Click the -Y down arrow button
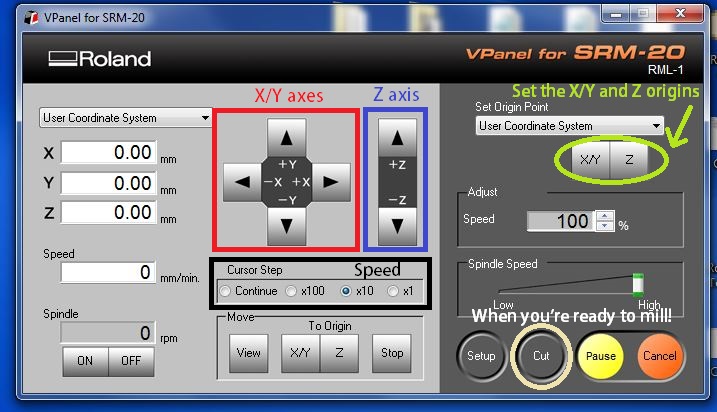This screenshot has width=717, height=412. click(x=286, y=226)
